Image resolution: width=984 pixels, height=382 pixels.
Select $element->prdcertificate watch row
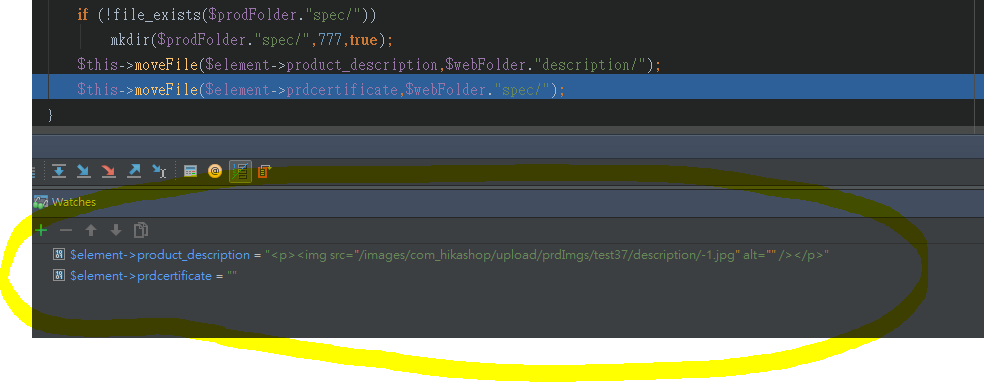pos(508,275)
